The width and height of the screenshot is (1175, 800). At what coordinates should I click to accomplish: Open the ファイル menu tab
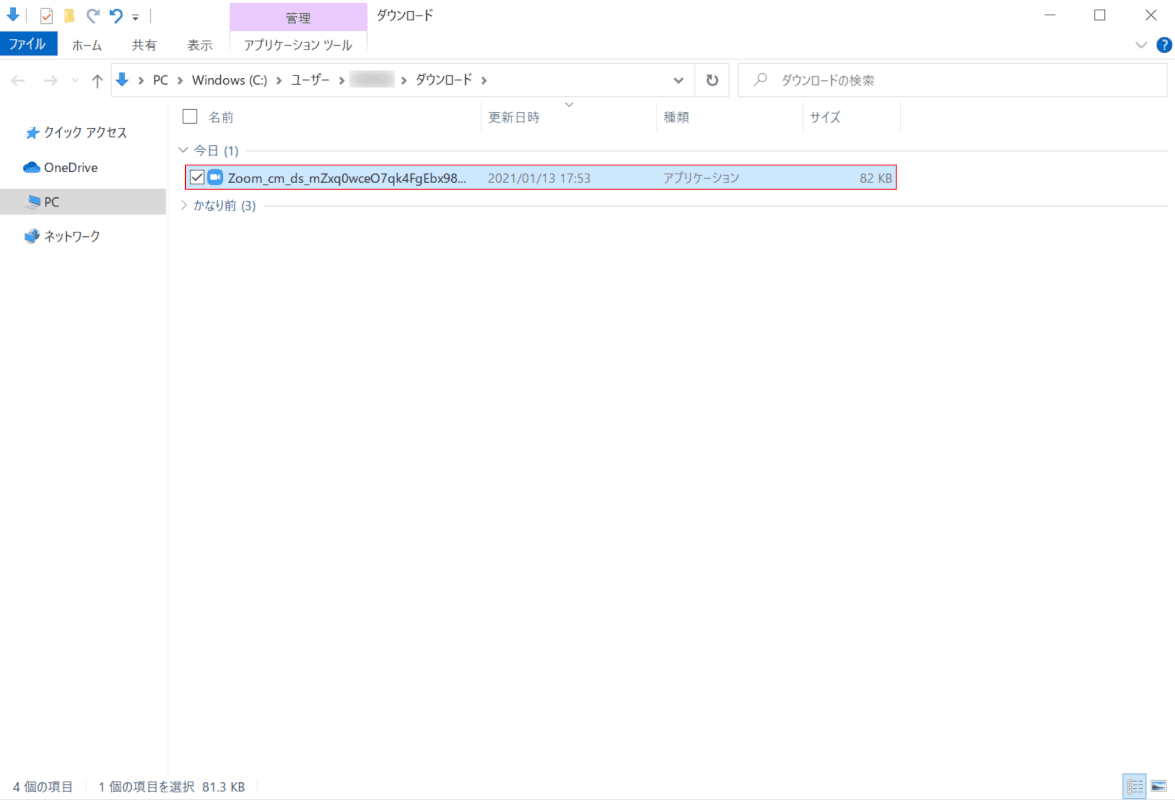(x=28, y=44)
